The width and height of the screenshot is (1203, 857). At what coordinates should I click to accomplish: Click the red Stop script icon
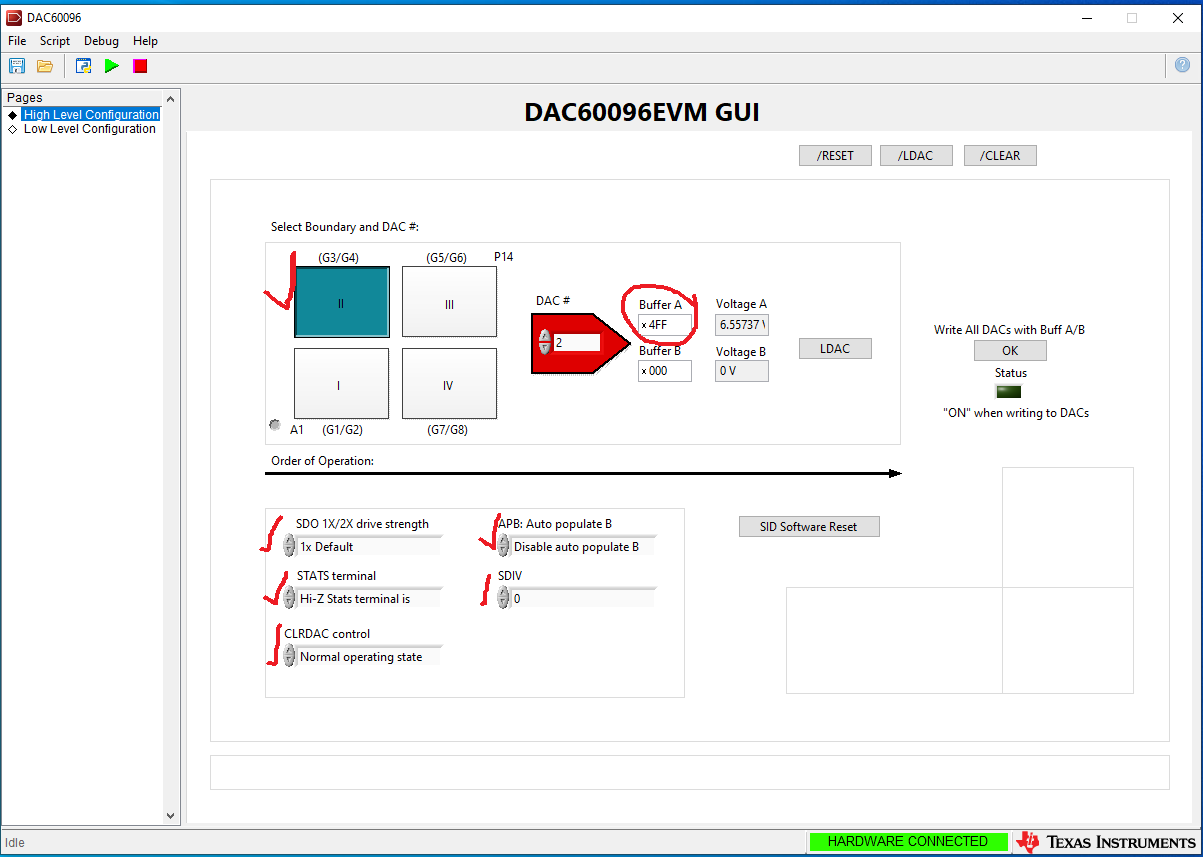click(140, 66)
